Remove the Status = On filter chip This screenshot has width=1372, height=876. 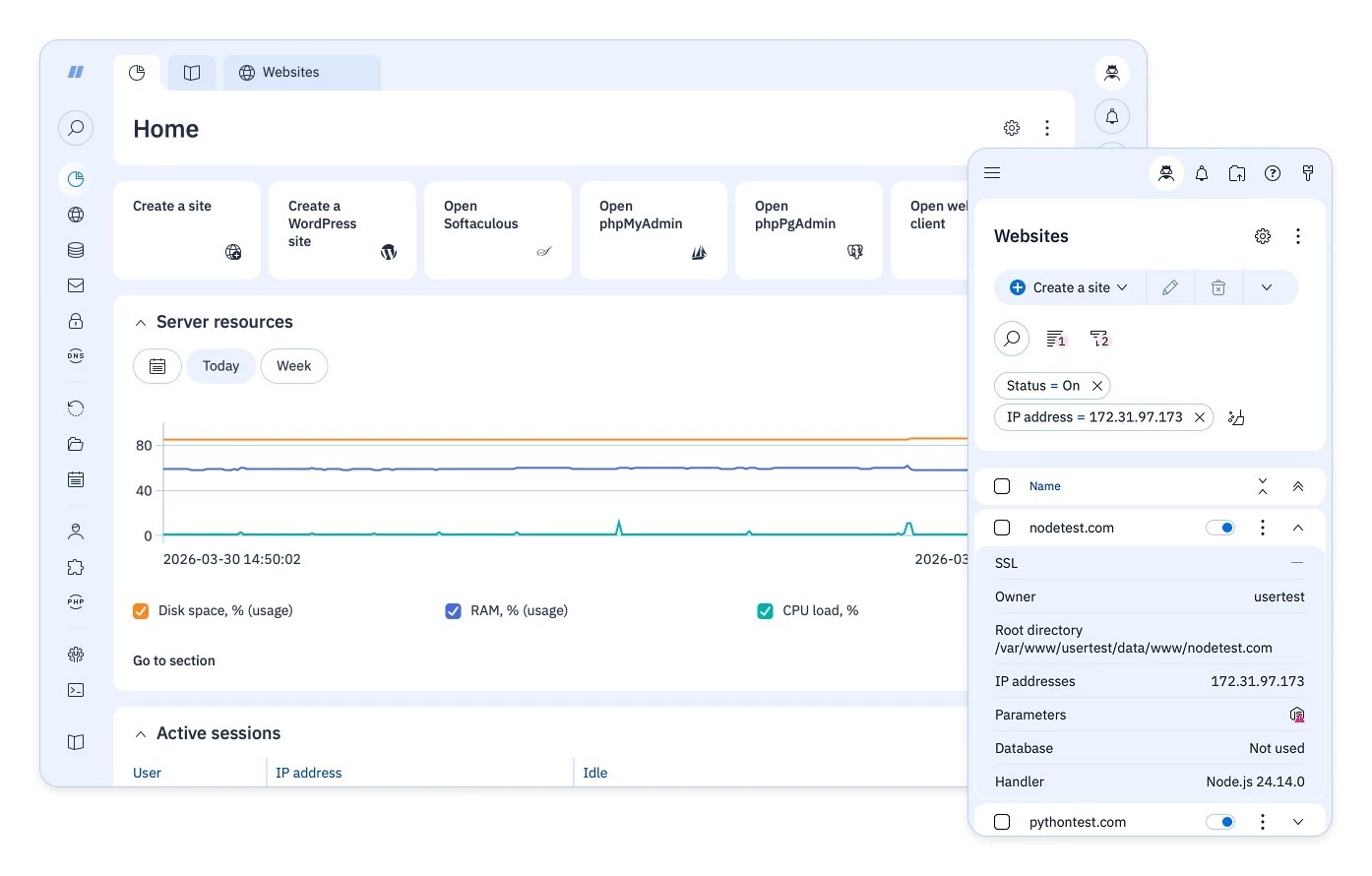1097,386
